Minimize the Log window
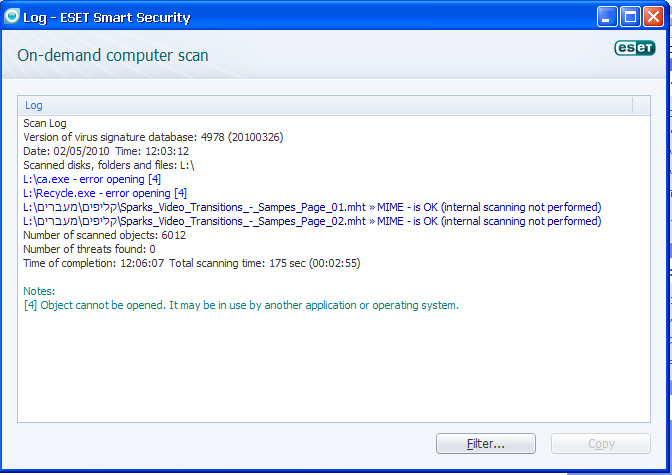672x475 pixels. click(609, 17)
